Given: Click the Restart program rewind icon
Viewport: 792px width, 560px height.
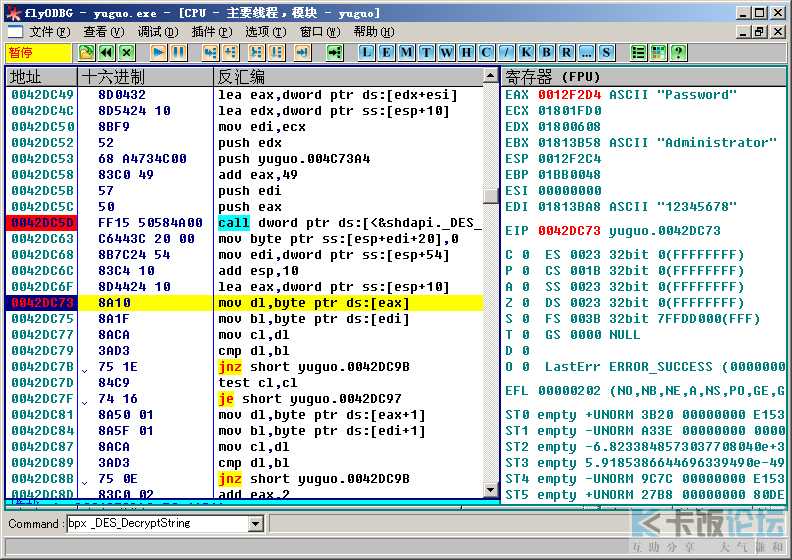Looking at the screenshot, I should tap(106, 53).
